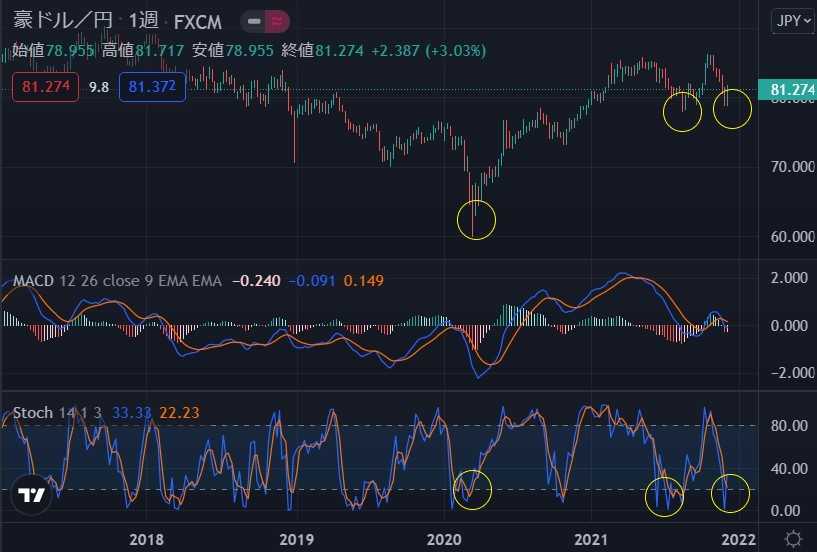Click the 始値 78.955 open value
The image size is (817, 552).
54,51
